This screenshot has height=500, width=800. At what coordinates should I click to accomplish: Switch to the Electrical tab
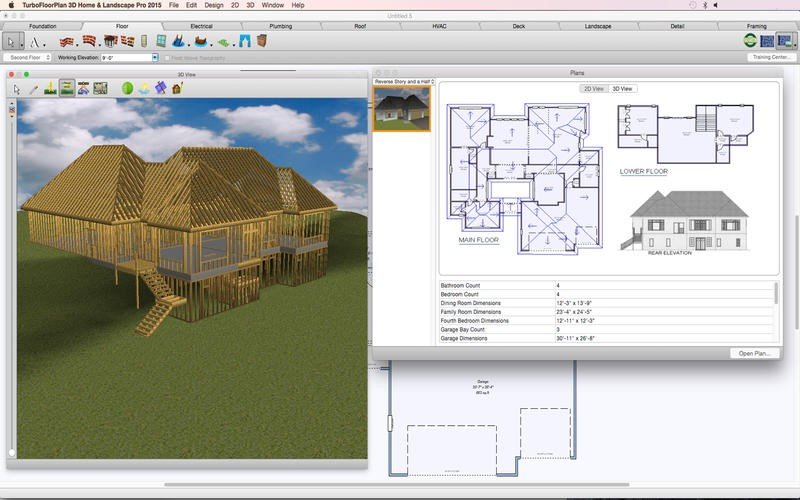point(202,26)
